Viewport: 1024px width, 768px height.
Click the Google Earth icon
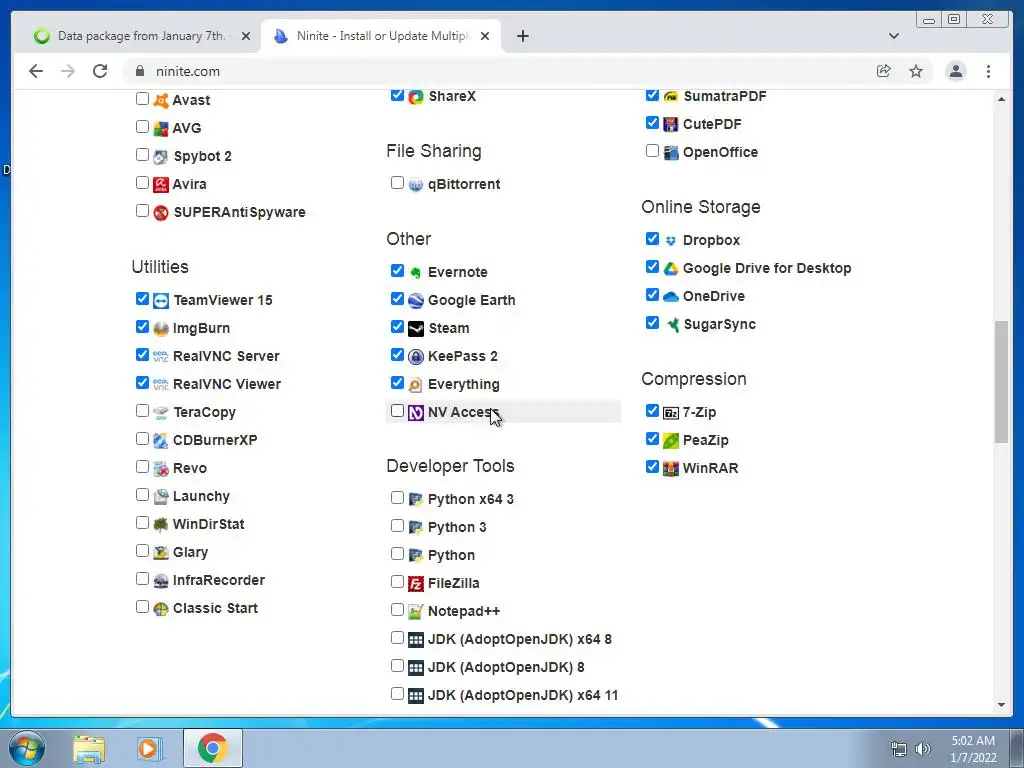(416, 300)
